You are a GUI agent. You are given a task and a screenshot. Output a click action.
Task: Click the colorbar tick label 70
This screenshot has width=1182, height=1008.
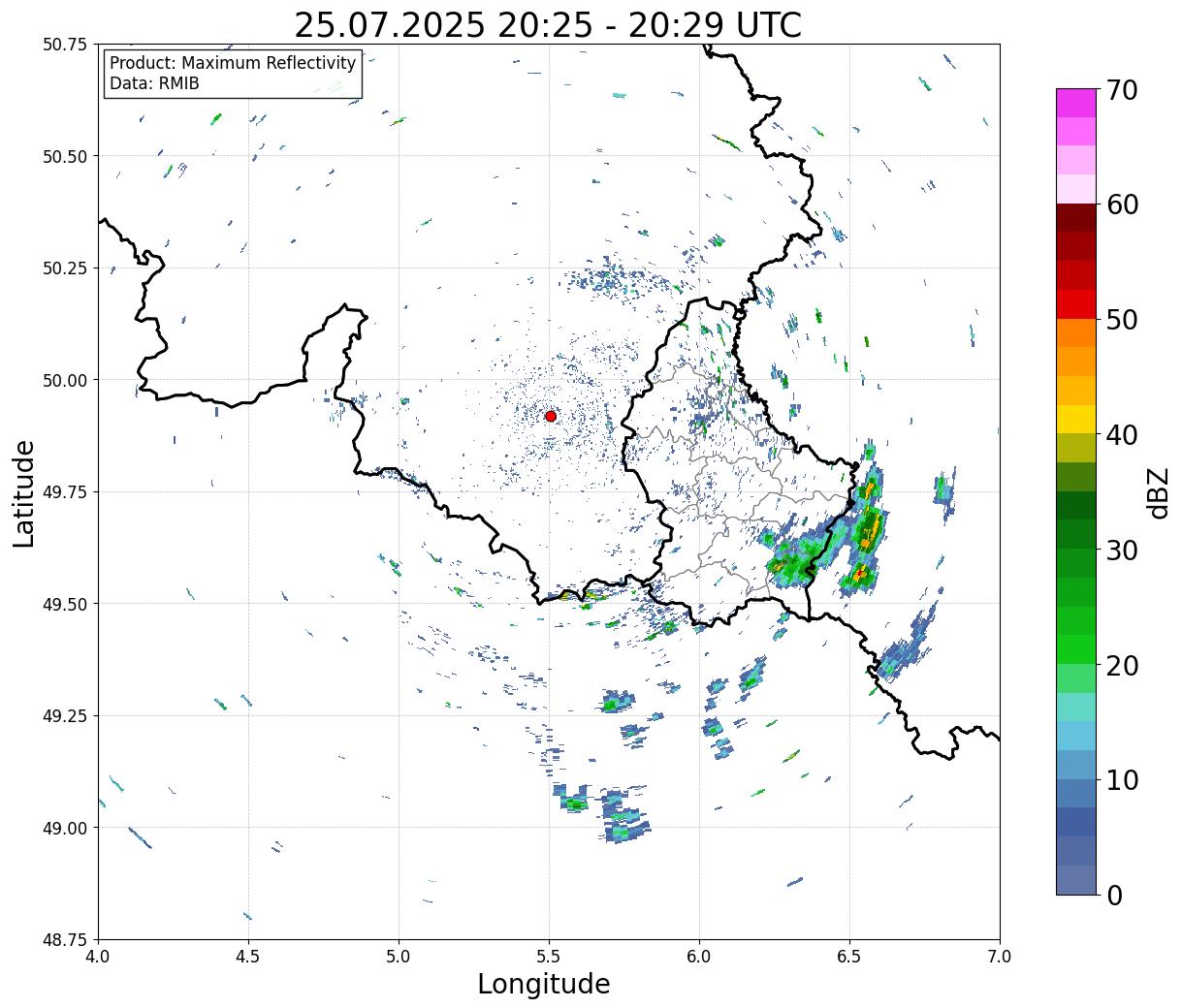(1123, 90)
